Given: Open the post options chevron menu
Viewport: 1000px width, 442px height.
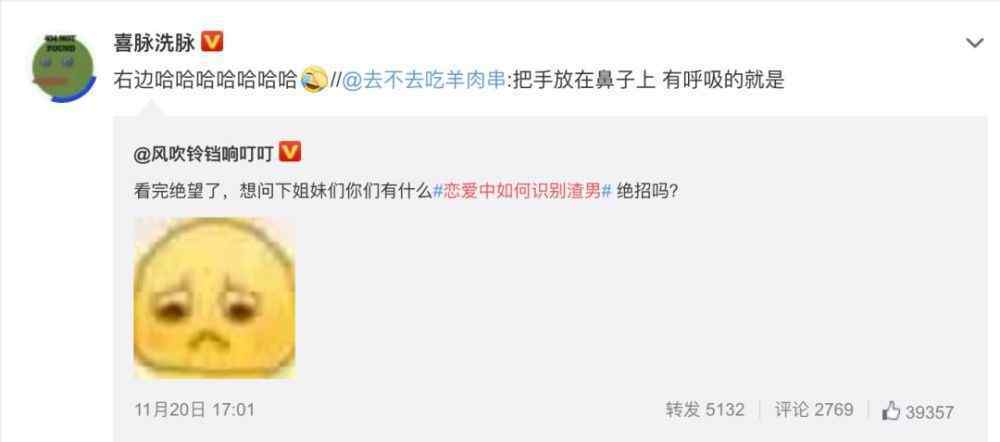Looking at the screenshot, I should tap(974, 43).
